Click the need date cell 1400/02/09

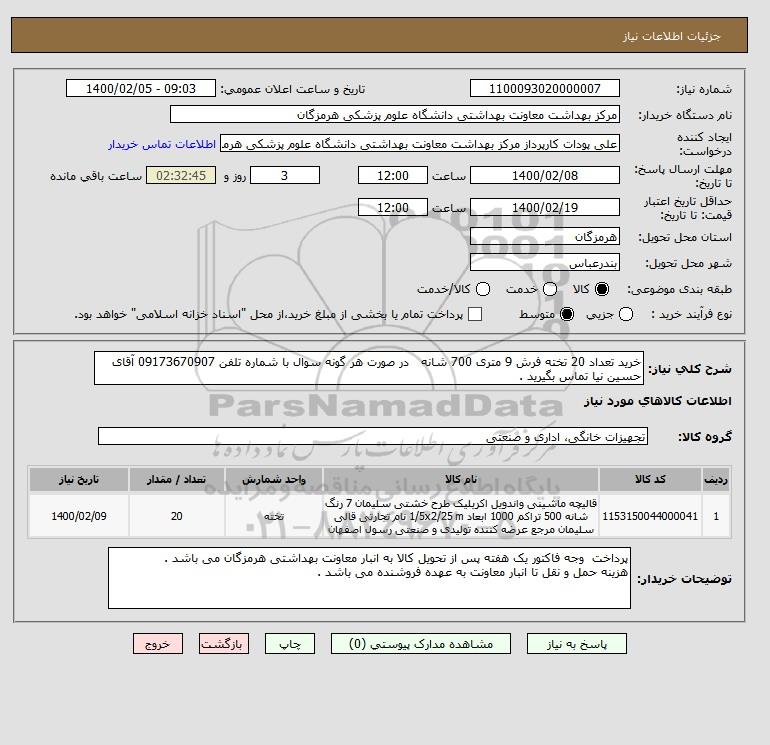[x=79, y=516]
